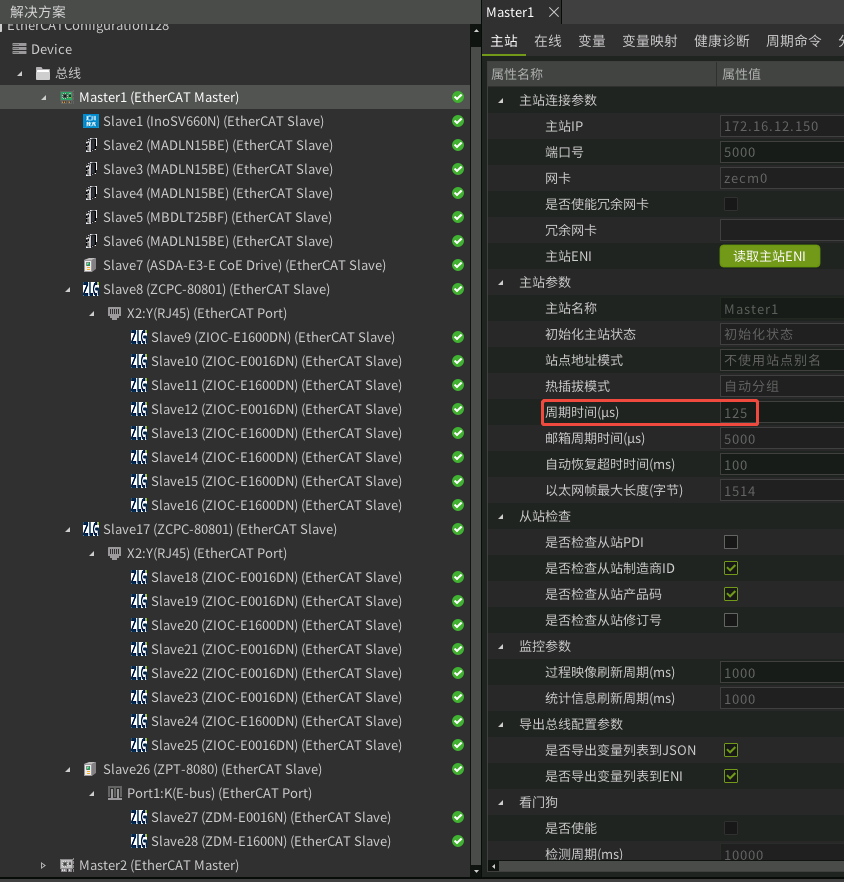Click the RJ45 port icon under Slave8
Image resolution: width=844 pixels, height=882 pixels.
114,313
